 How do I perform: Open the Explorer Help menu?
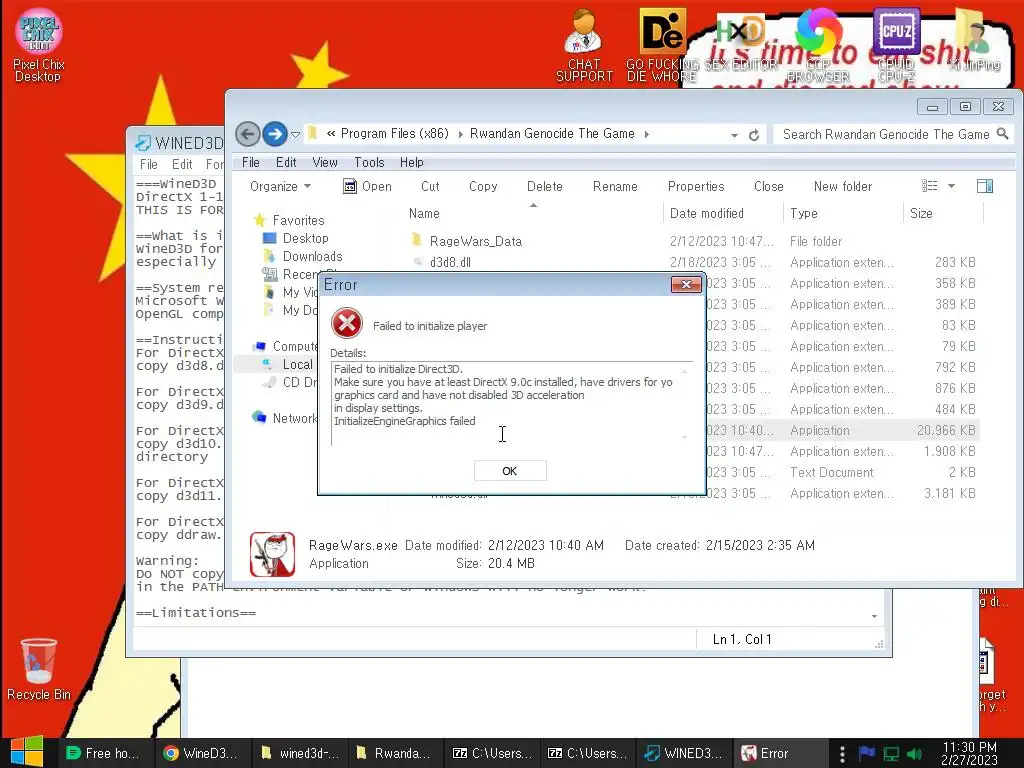(x=411, y=163)
